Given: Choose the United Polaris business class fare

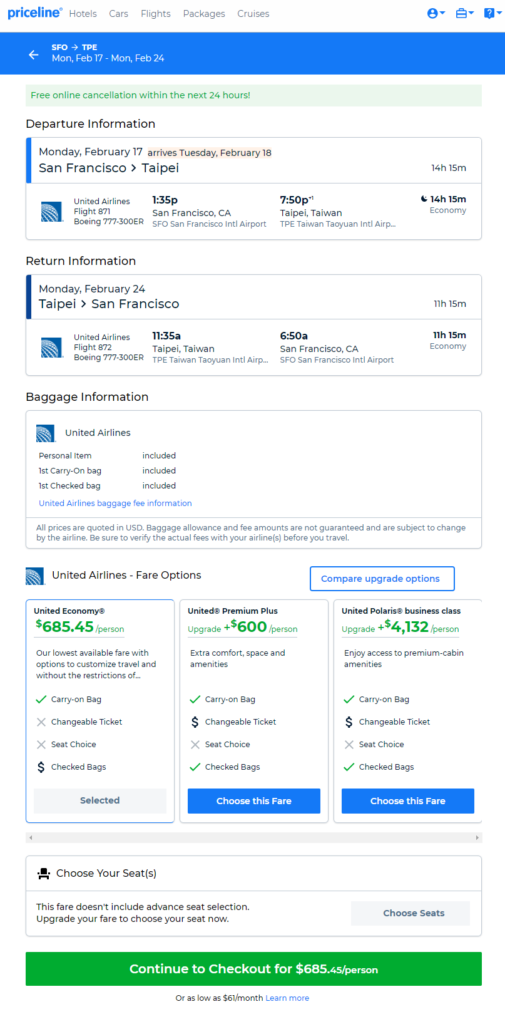Looking at the screenshot, I should (x=408, y=801).
